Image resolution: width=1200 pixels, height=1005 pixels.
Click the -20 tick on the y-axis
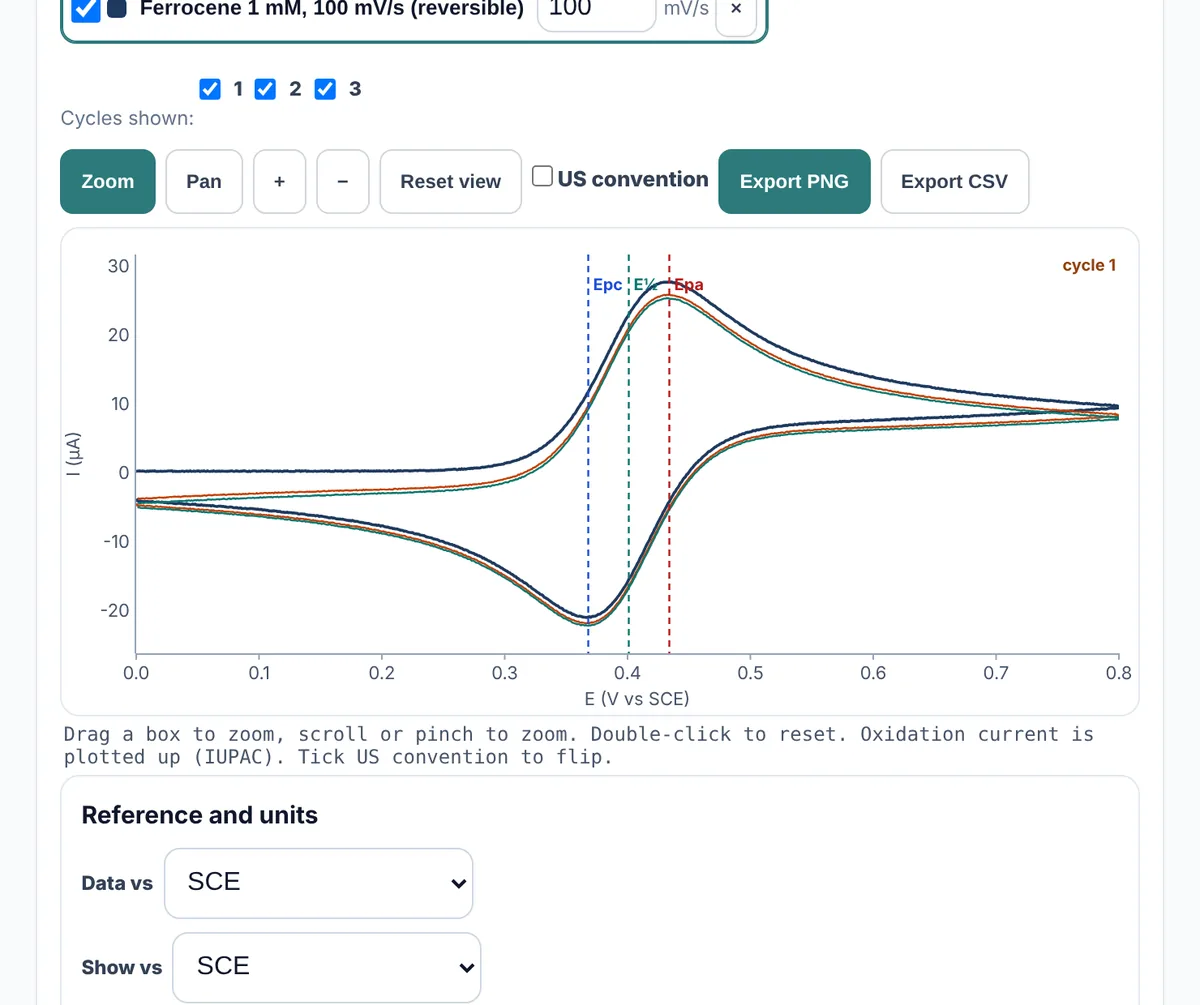pos(115,611)
